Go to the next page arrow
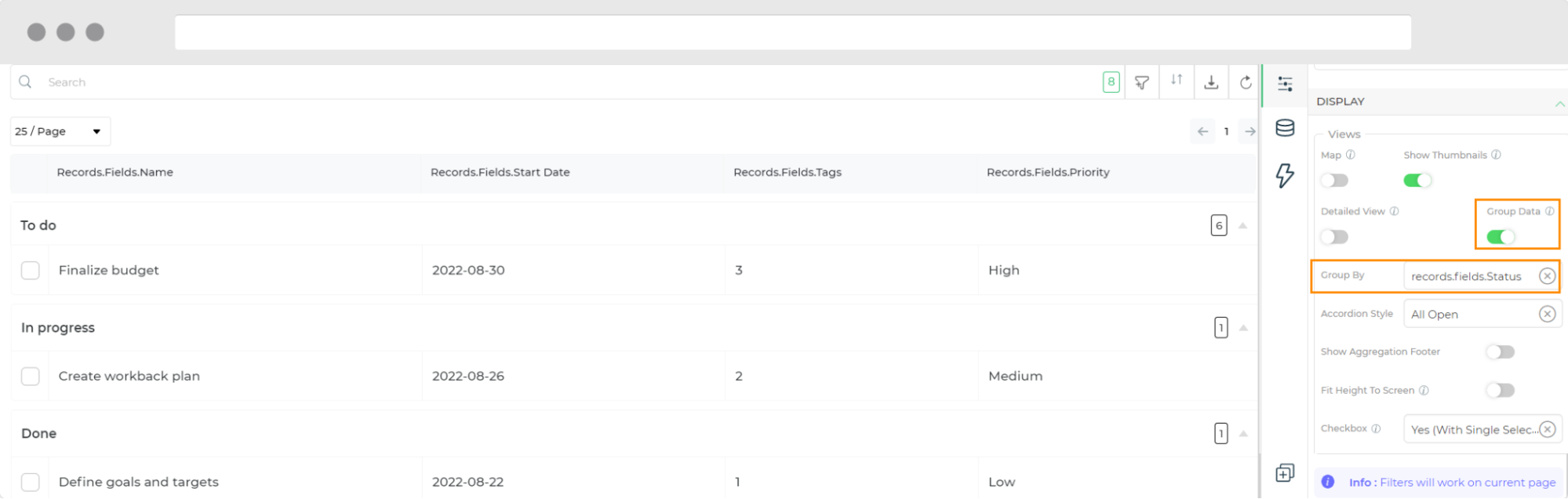This screenshot has height=499, width=1568. tap(1250, 132)
